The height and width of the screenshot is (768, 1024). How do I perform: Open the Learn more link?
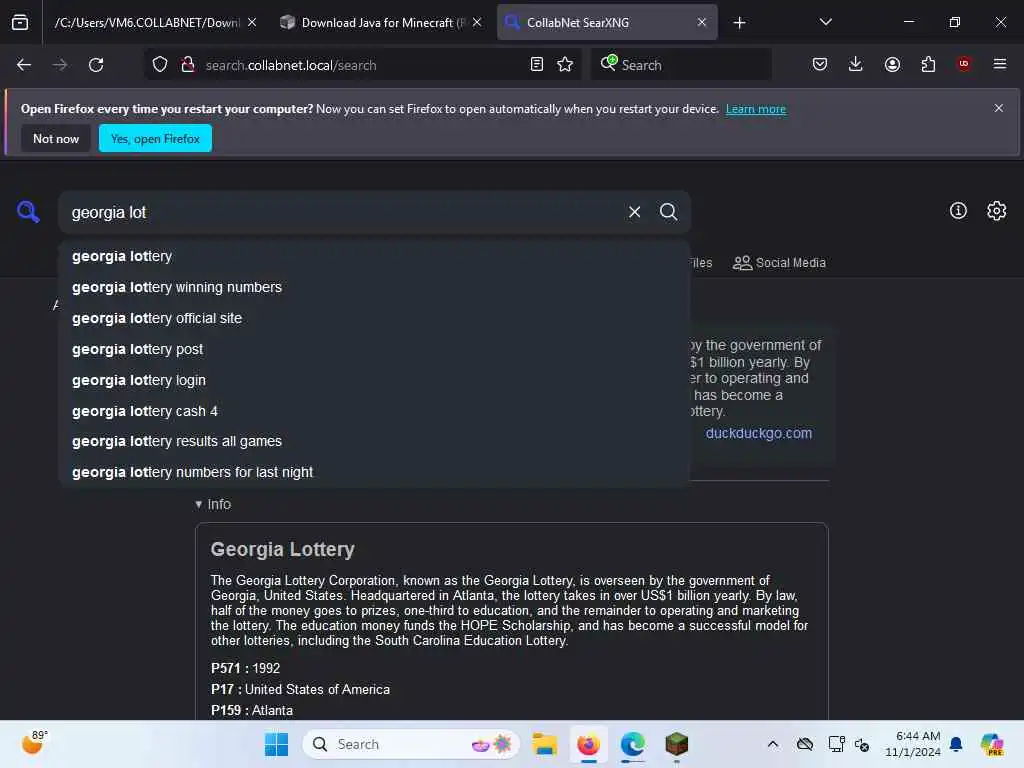point(756,109)
